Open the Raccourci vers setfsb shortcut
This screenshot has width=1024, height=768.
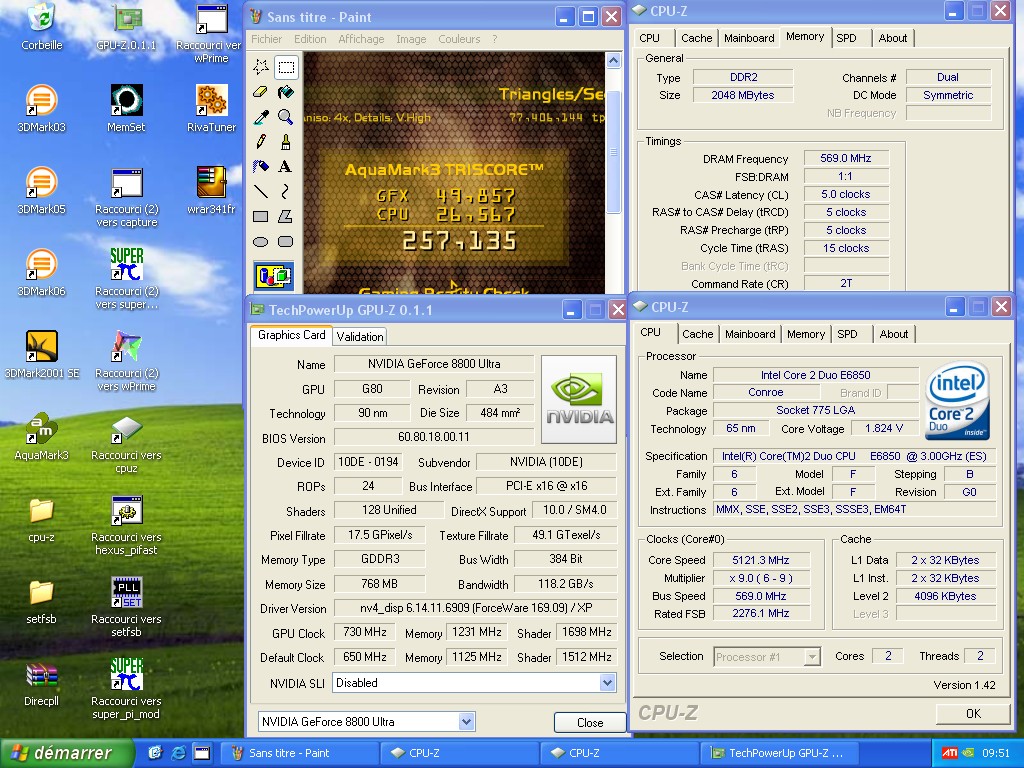(126, 592)
